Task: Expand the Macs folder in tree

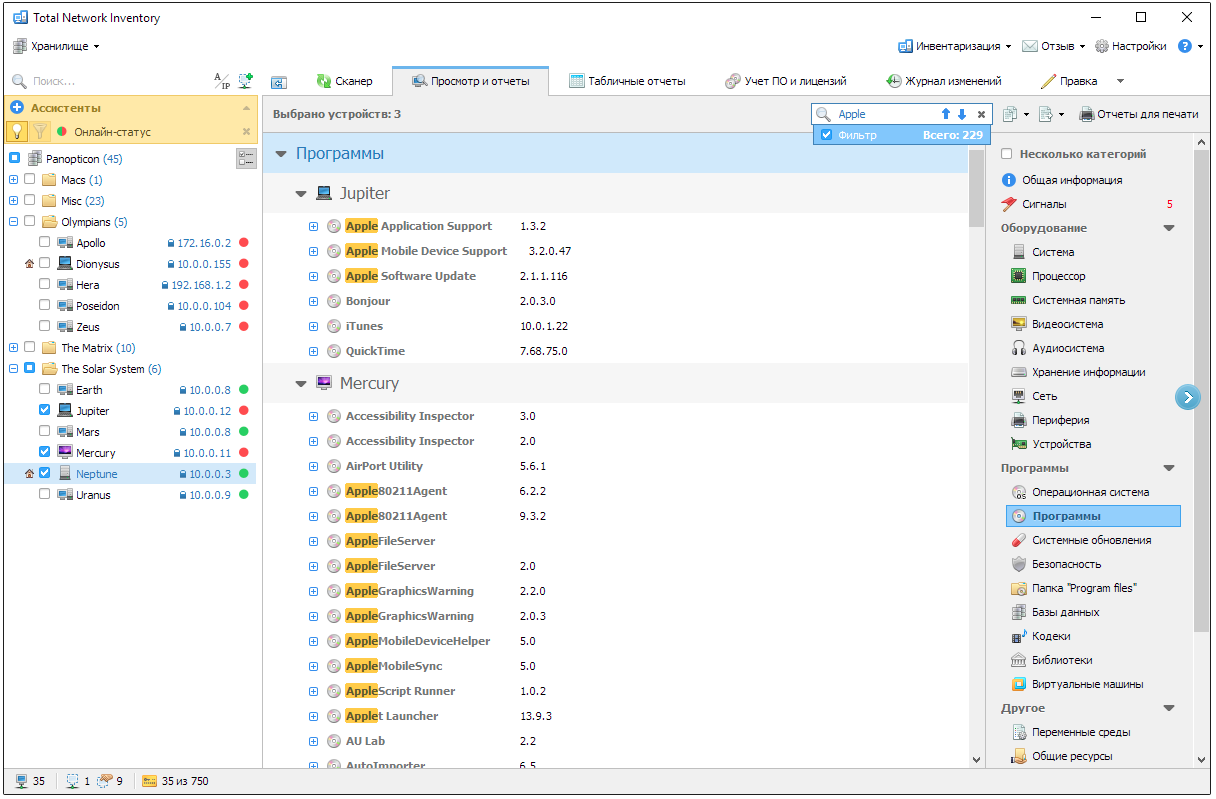Action: [x=14, y=180]
